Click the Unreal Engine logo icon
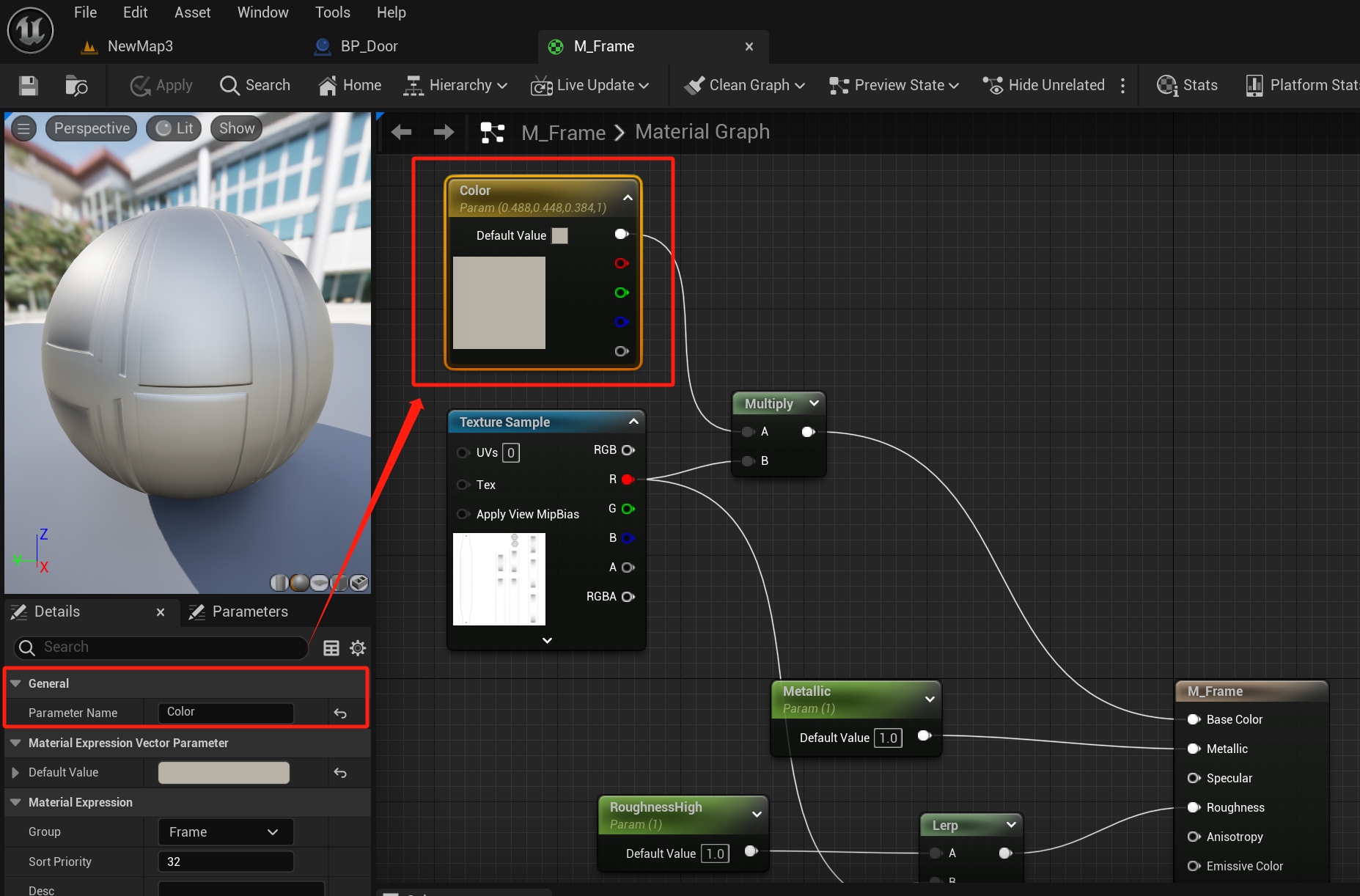Viewport: 1360px width, 896px height. point(30,30)
